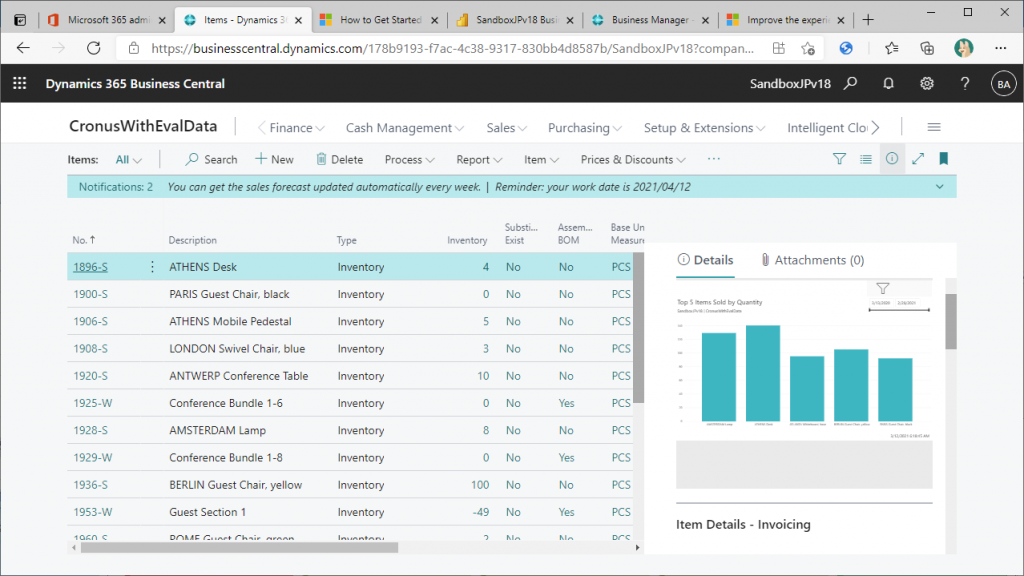The height and width of the screenshot is (576, 1024).
Task: Click the Search button in Items toolbar
Action: click(x=211, y=159)
